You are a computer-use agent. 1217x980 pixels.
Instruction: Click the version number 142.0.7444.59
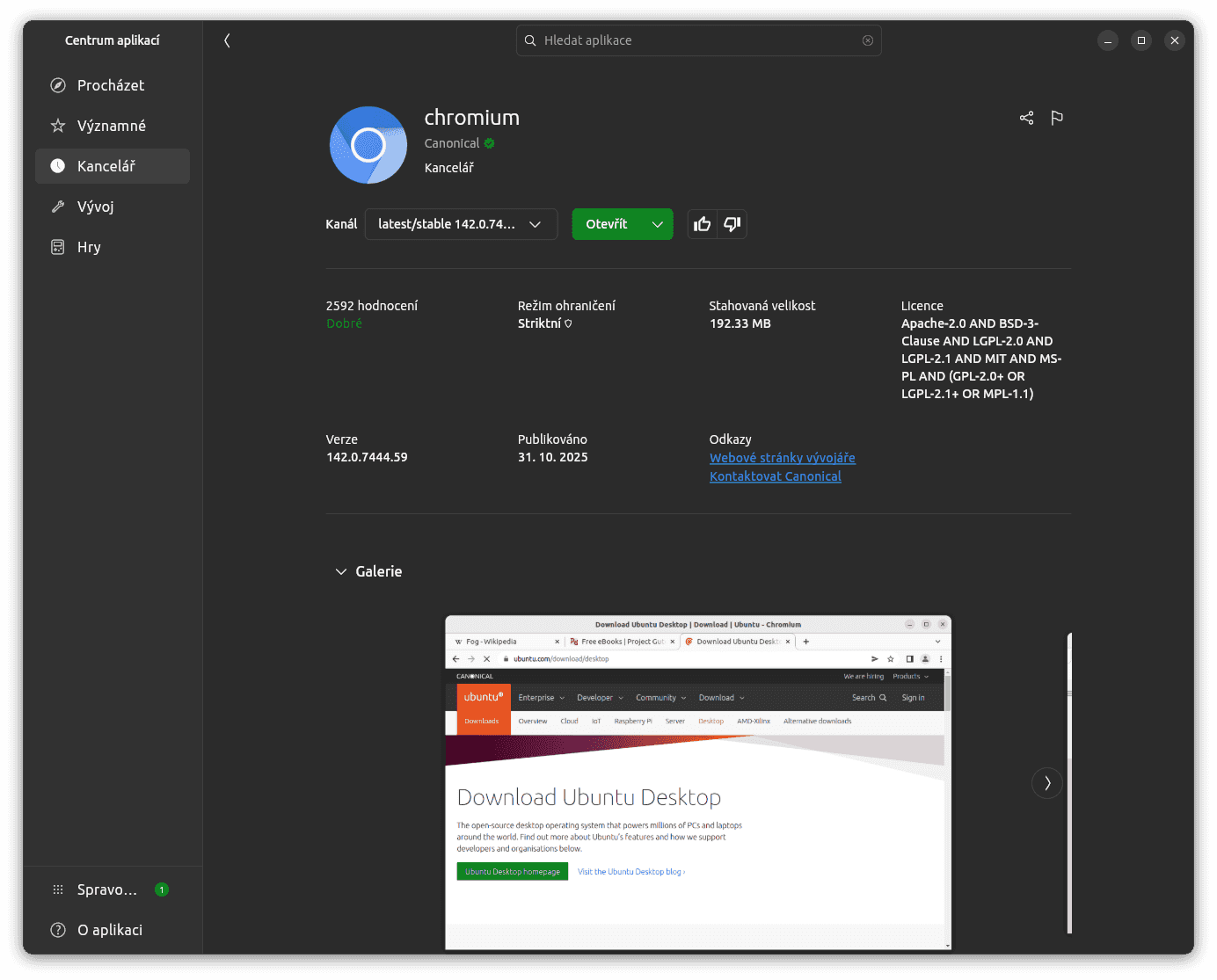click(x=367, y=457)
